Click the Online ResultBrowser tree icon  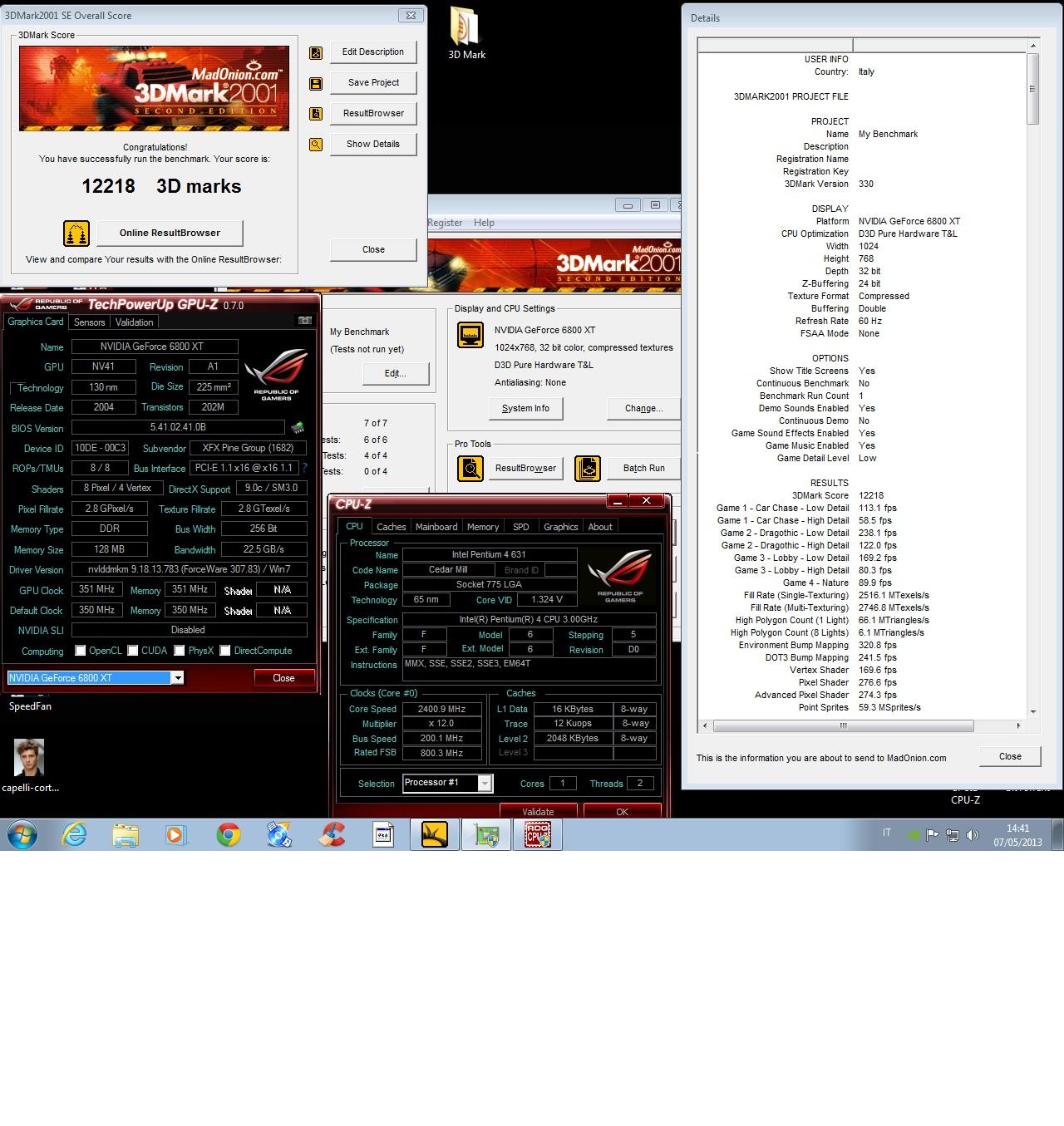point(76,234)
